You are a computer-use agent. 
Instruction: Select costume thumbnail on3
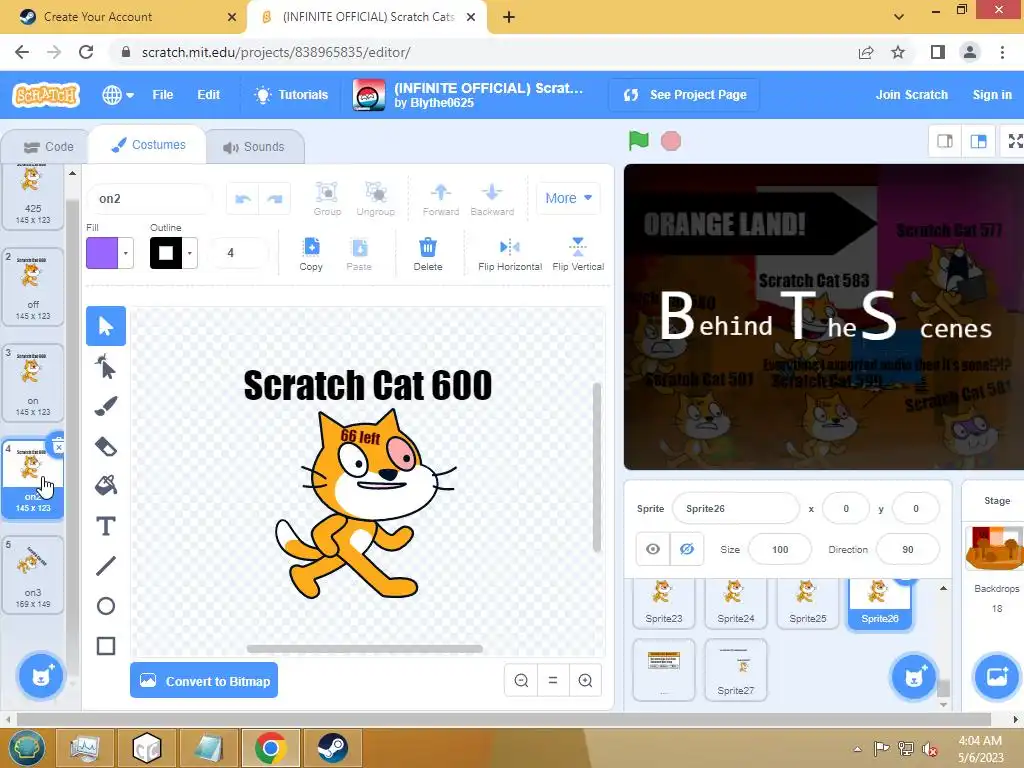[33, 574]
